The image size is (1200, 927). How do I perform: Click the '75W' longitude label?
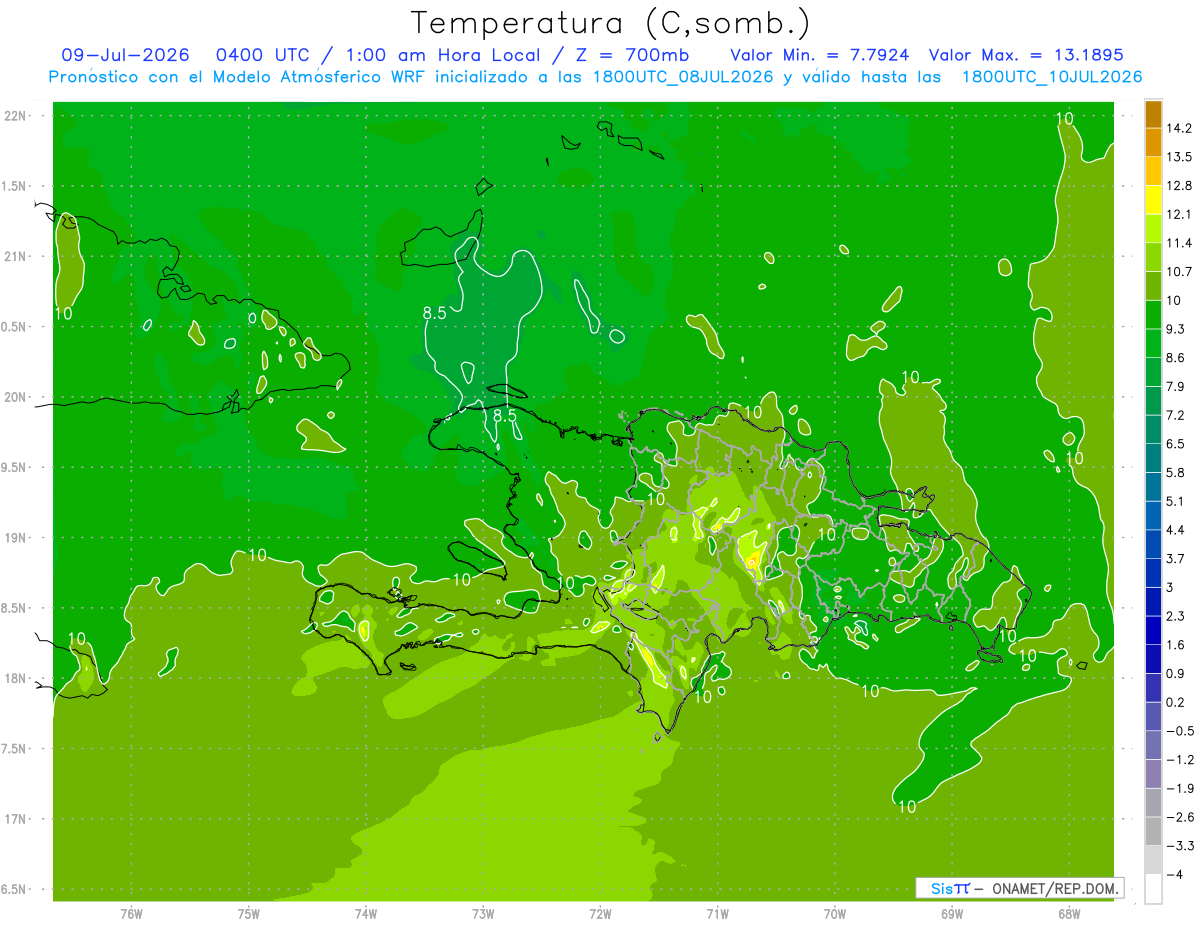pyautogui.click(x=248, y=913)
